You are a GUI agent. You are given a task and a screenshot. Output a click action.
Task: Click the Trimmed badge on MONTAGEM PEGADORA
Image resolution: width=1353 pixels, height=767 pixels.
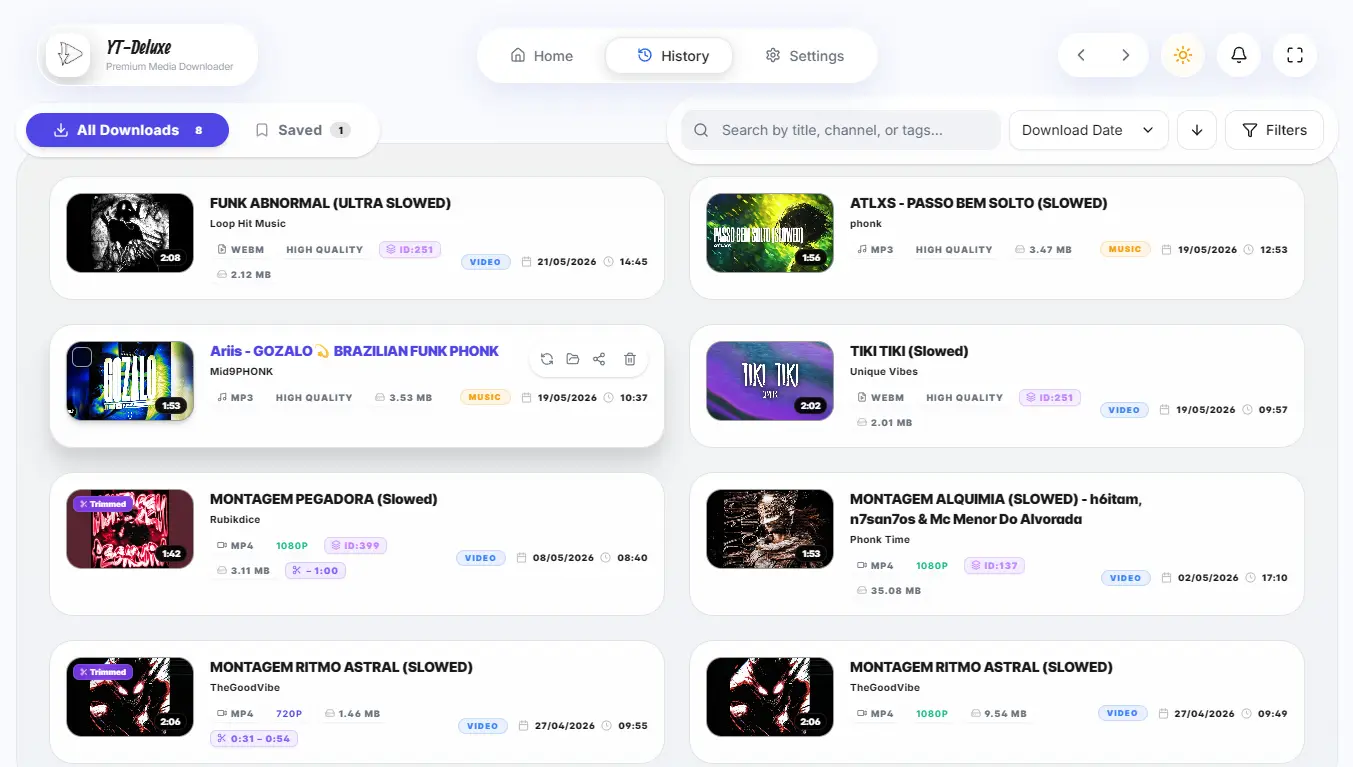coord(103,504)
